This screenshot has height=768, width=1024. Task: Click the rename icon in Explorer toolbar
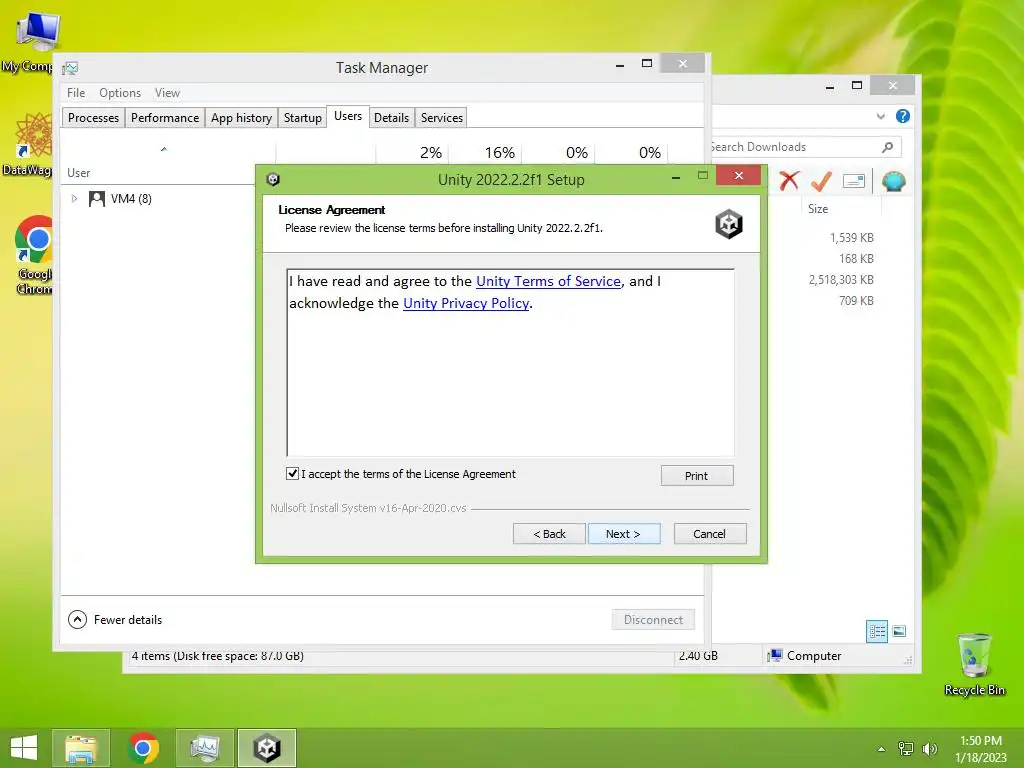[x=854, y=181]
